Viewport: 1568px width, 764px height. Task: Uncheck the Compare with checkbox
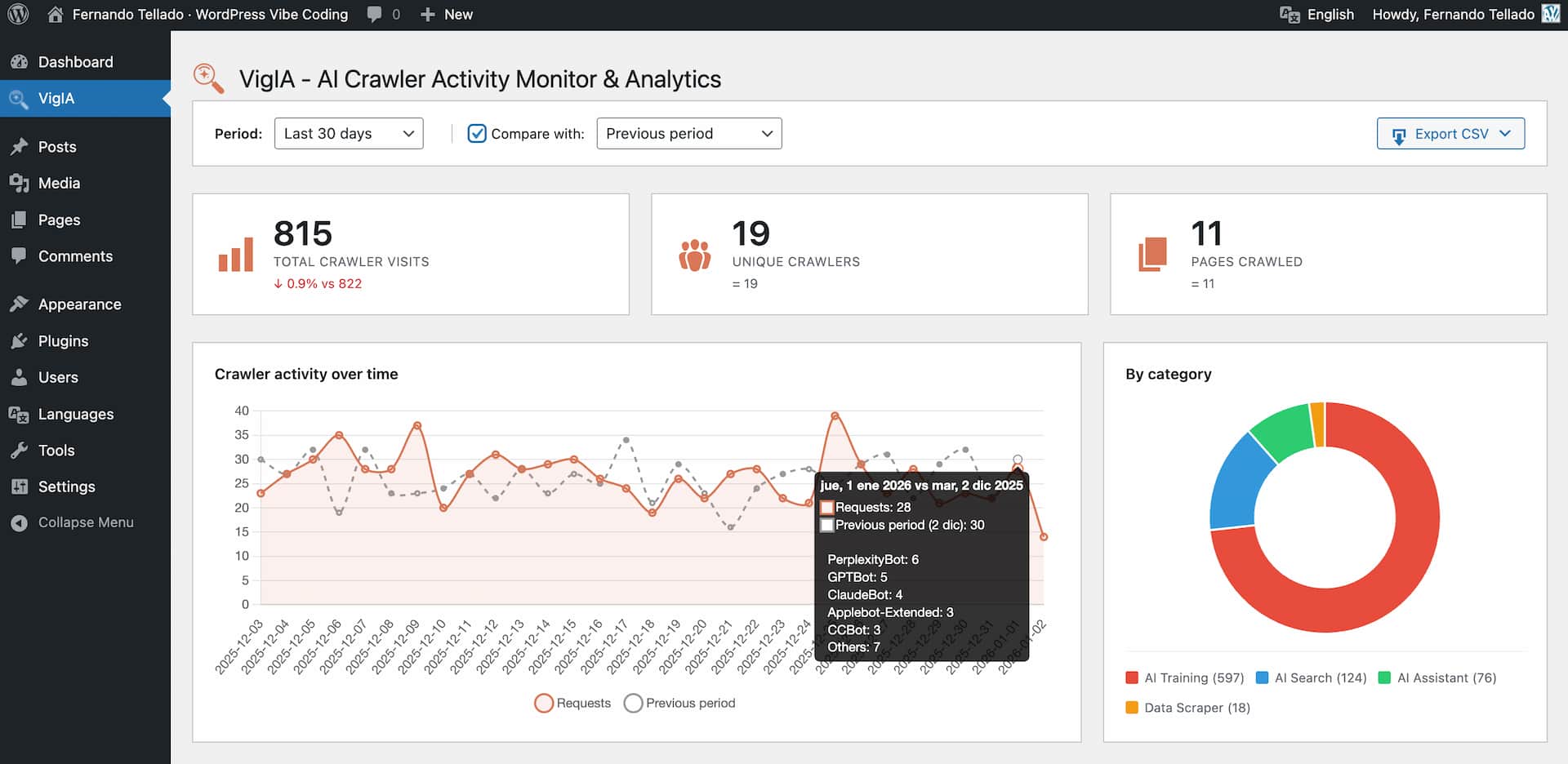tap(476, 133)
